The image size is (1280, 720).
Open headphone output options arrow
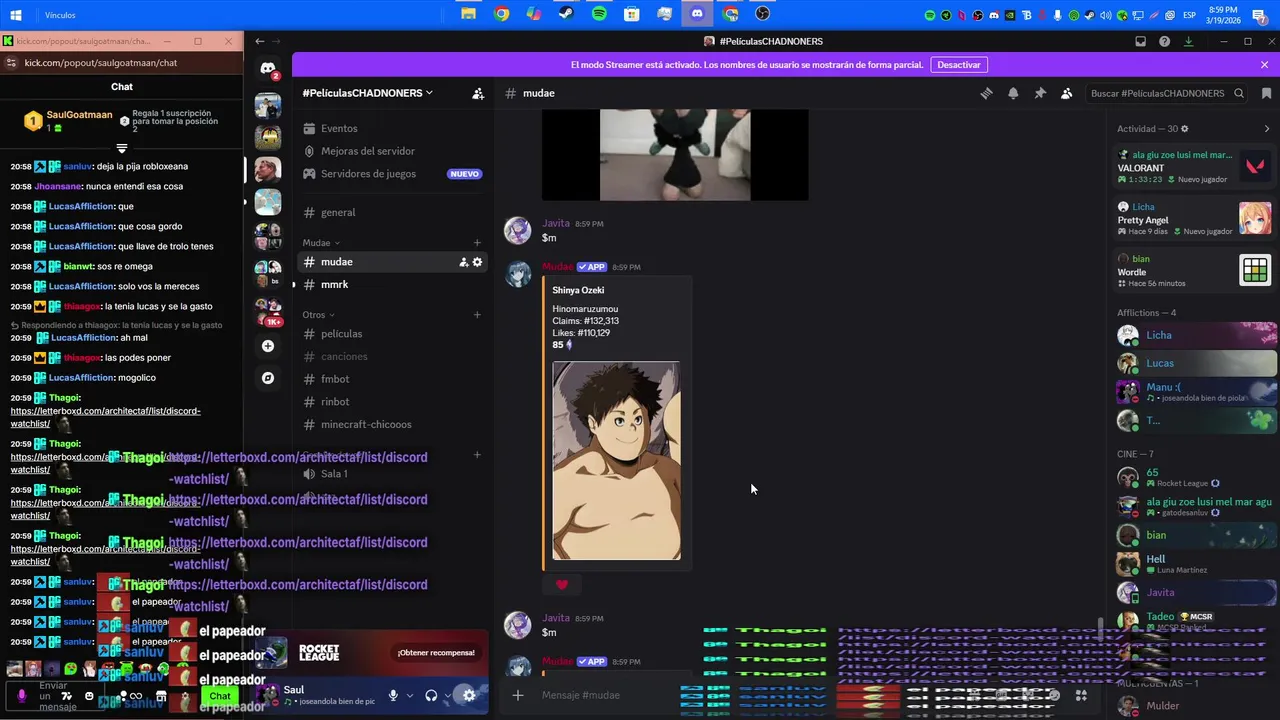click(447, 695)
